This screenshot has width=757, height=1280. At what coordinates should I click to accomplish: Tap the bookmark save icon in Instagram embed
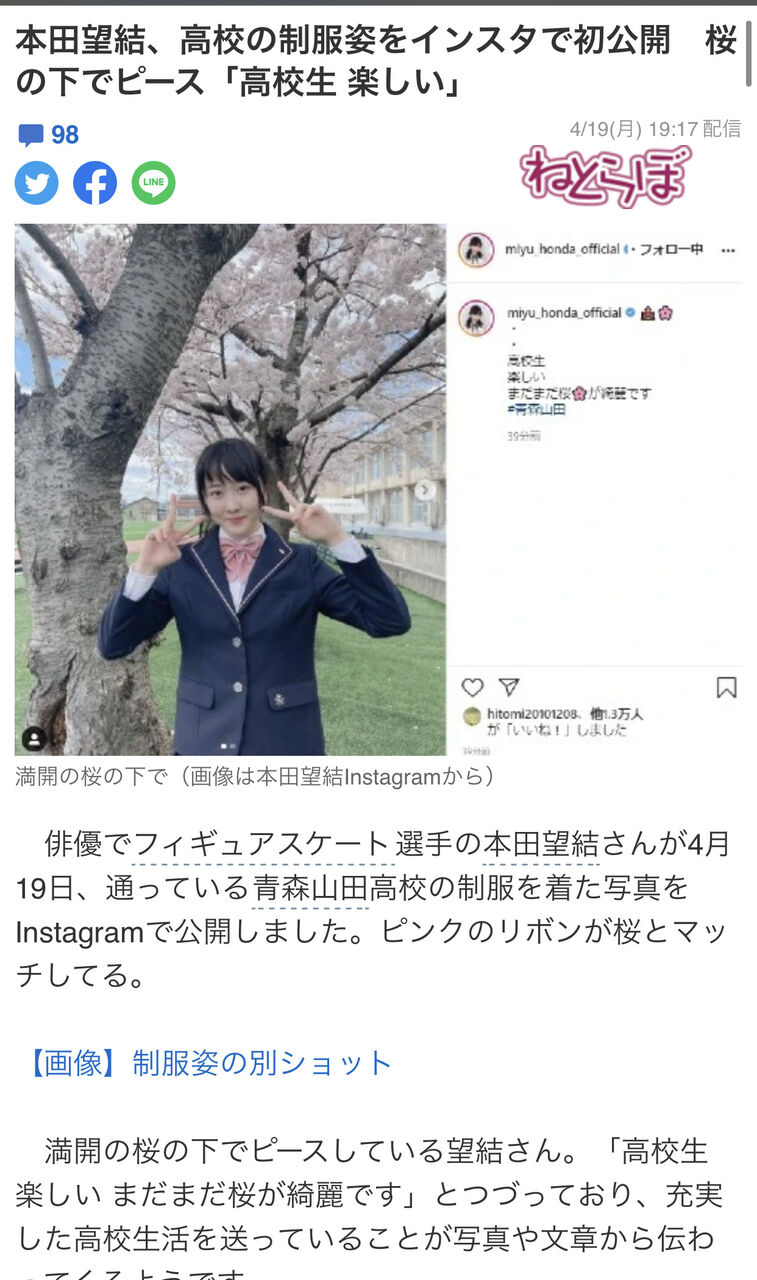[x=727, y=687]
